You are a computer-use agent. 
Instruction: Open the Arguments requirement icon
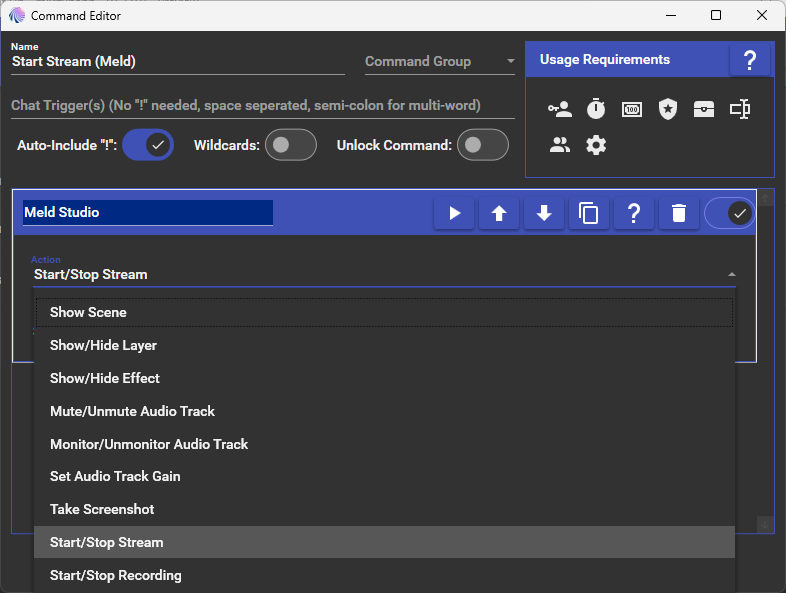(x=740, y=109)
